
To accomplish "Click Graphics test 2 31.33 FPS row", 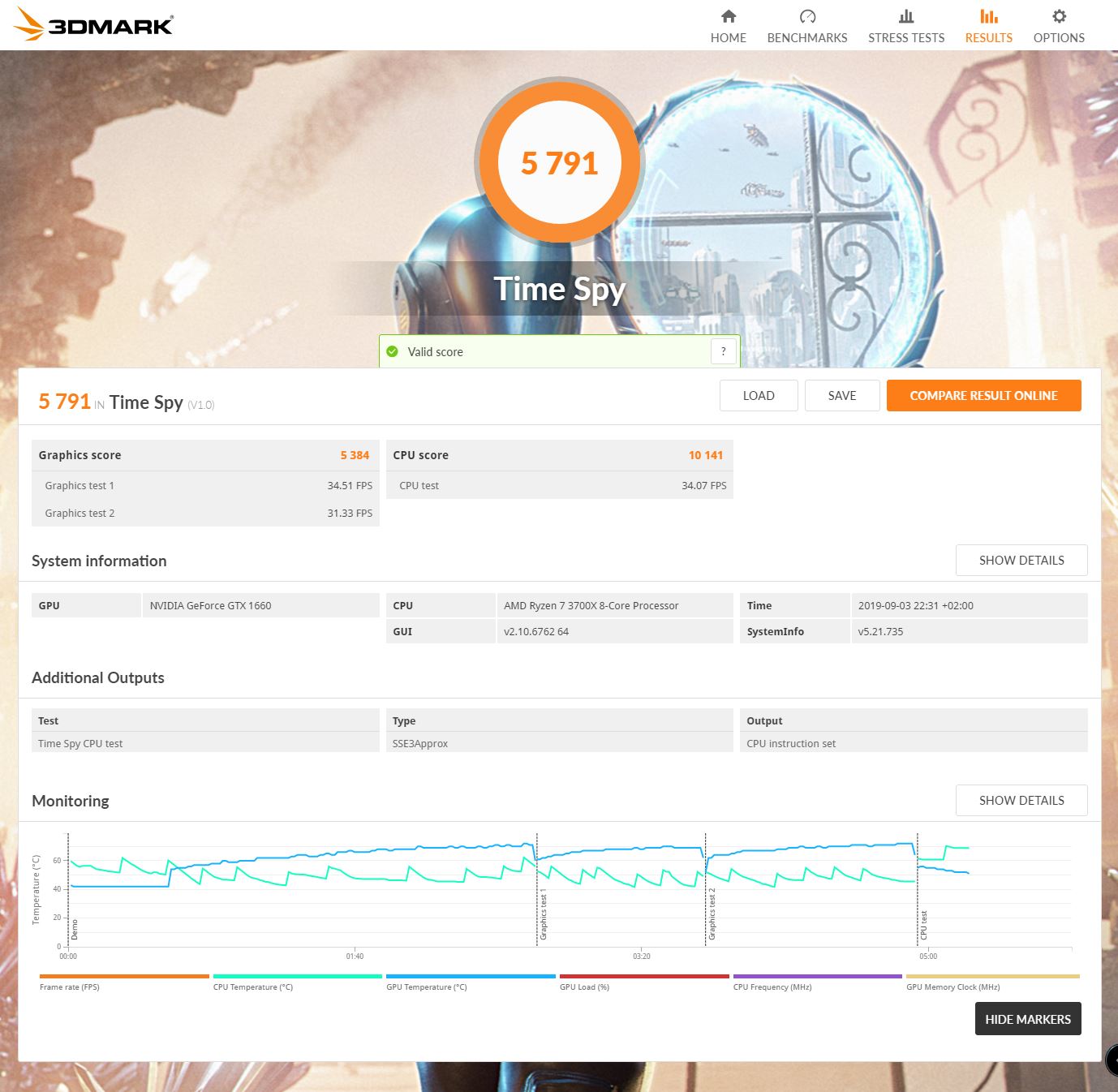I will 205,513.
